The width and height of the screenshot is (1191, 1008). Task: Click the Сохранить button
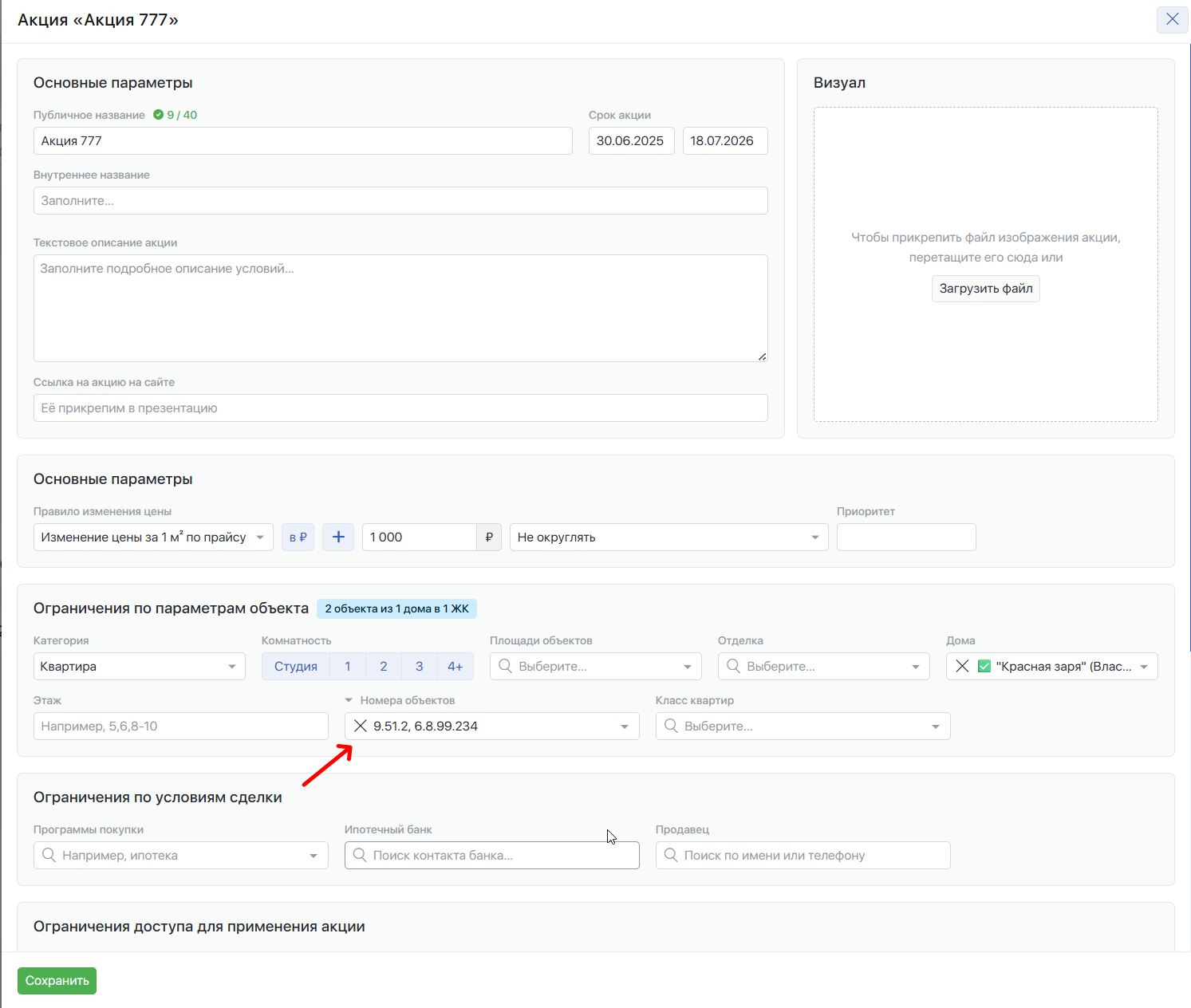57,980
